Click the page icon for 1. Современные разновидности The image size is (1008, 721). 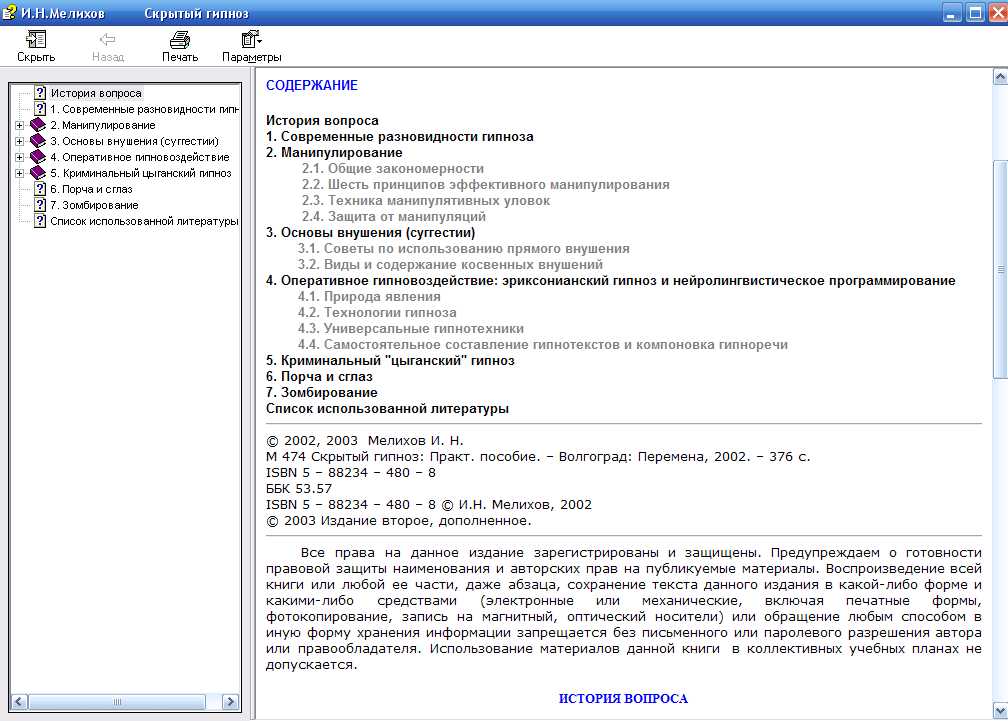[40, 109]
